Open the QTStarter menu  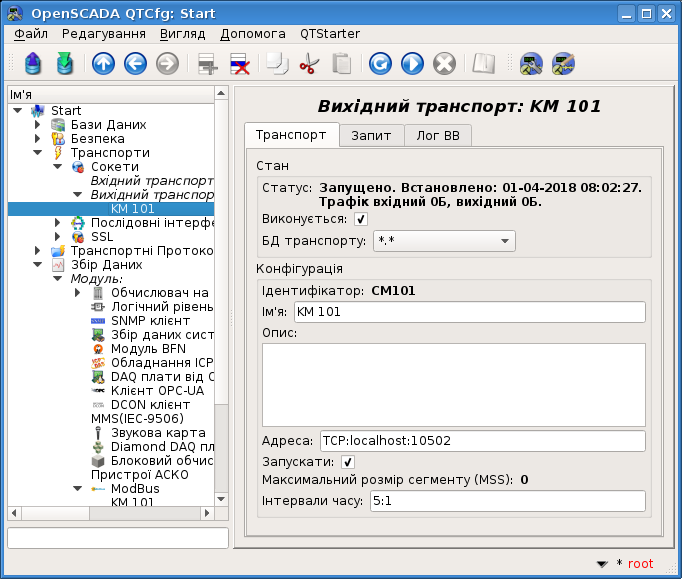[x=330, y=34]
